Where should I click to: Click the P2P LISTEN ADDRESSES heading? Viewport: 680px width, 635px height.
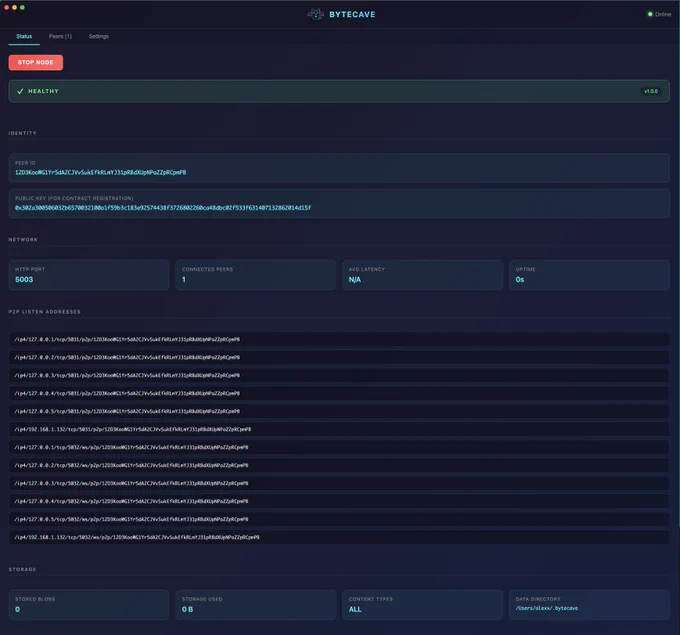pos(44,312)
